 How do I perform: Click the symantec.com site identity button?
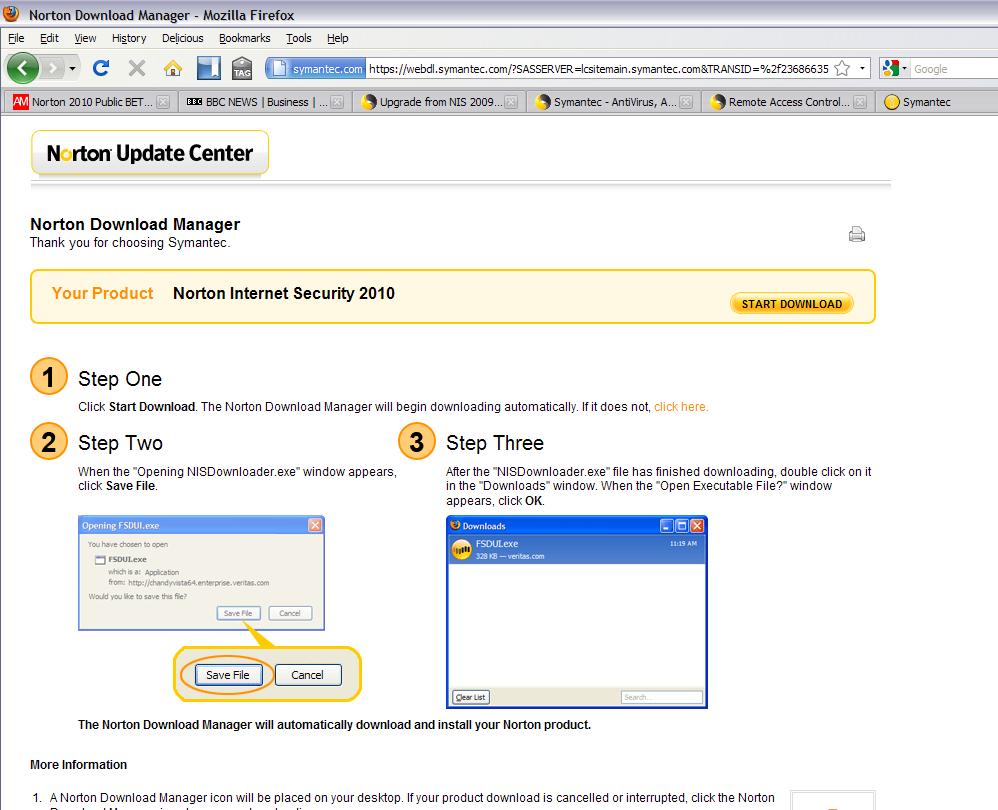point(315,69)
